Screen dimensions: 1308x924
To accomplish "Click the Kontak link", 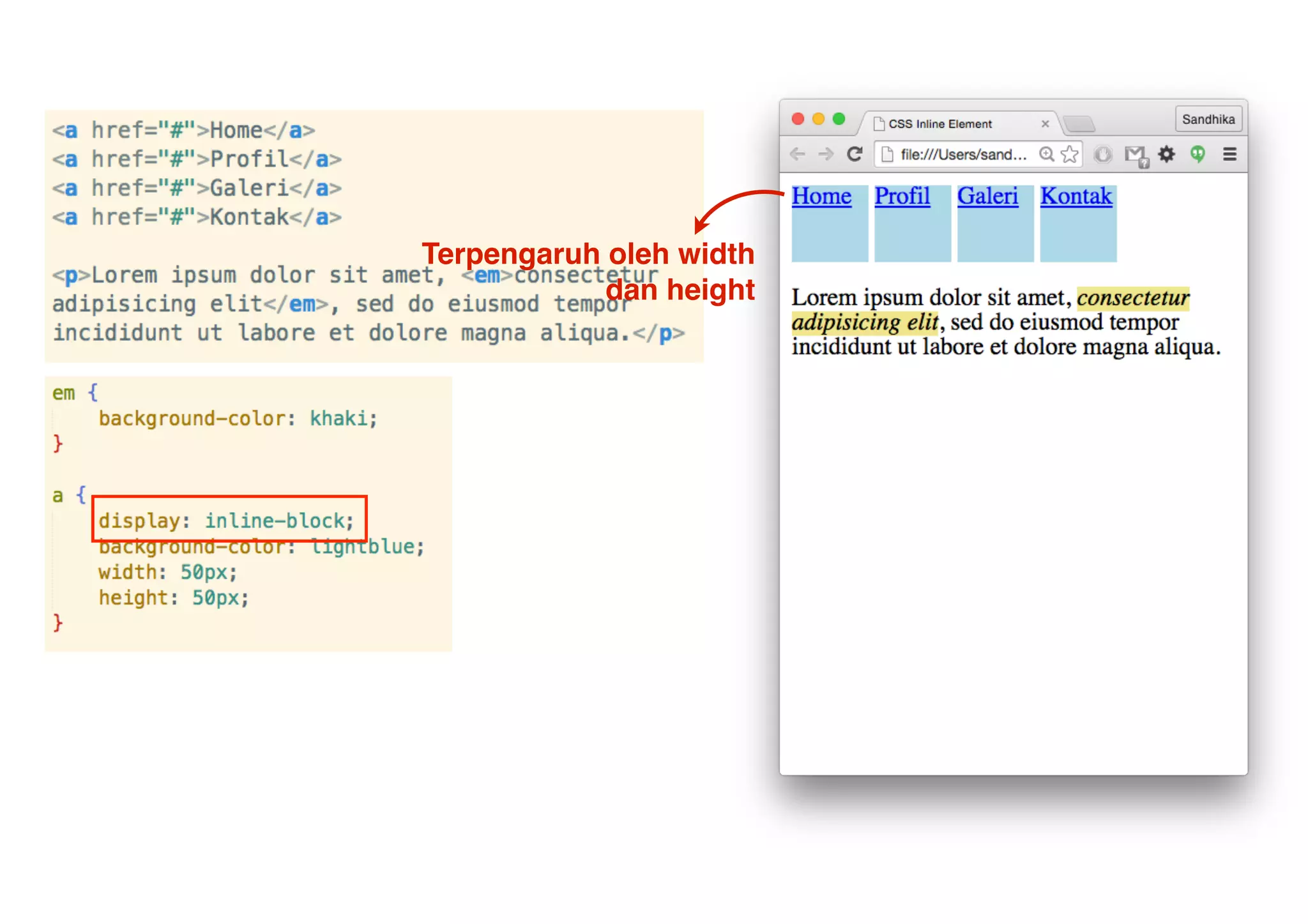I will point(1076,196).
